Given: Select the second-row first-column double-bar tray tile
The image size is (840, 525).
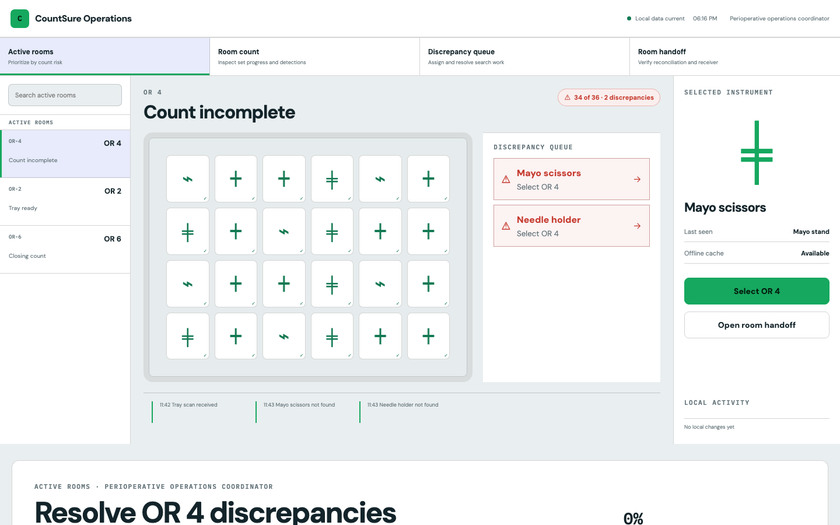Looking at the screenshot, I should click(x=188, y=231).
